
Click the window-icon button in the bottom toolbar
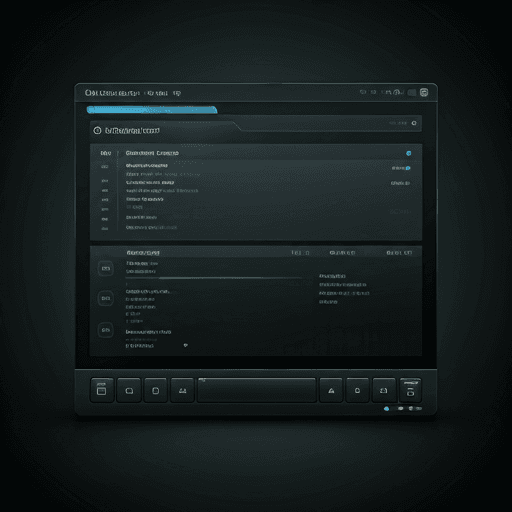(x=102, y=390)
